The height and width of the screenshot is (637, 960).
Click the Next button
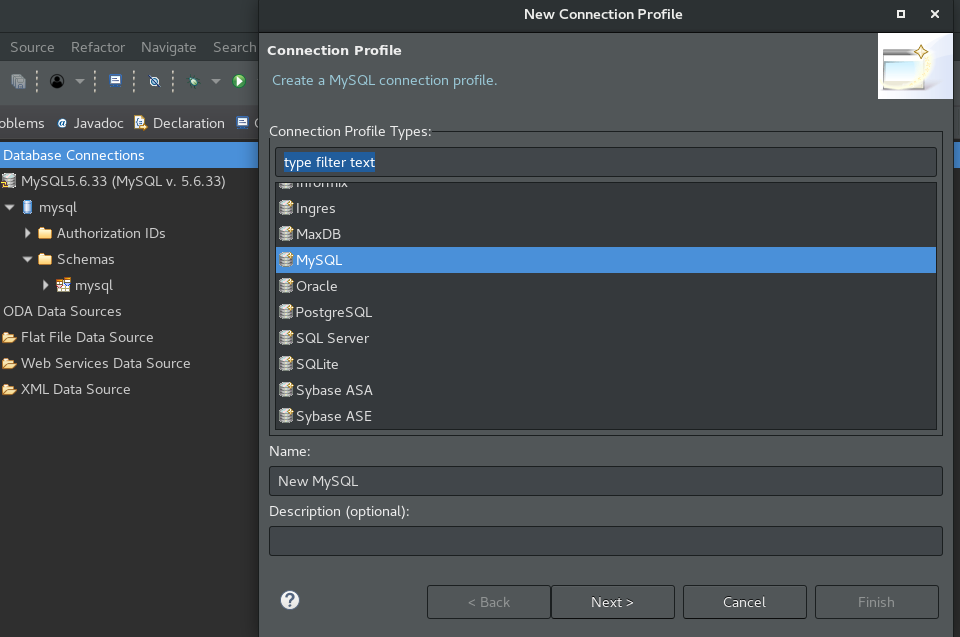click(x=612, y=601)
